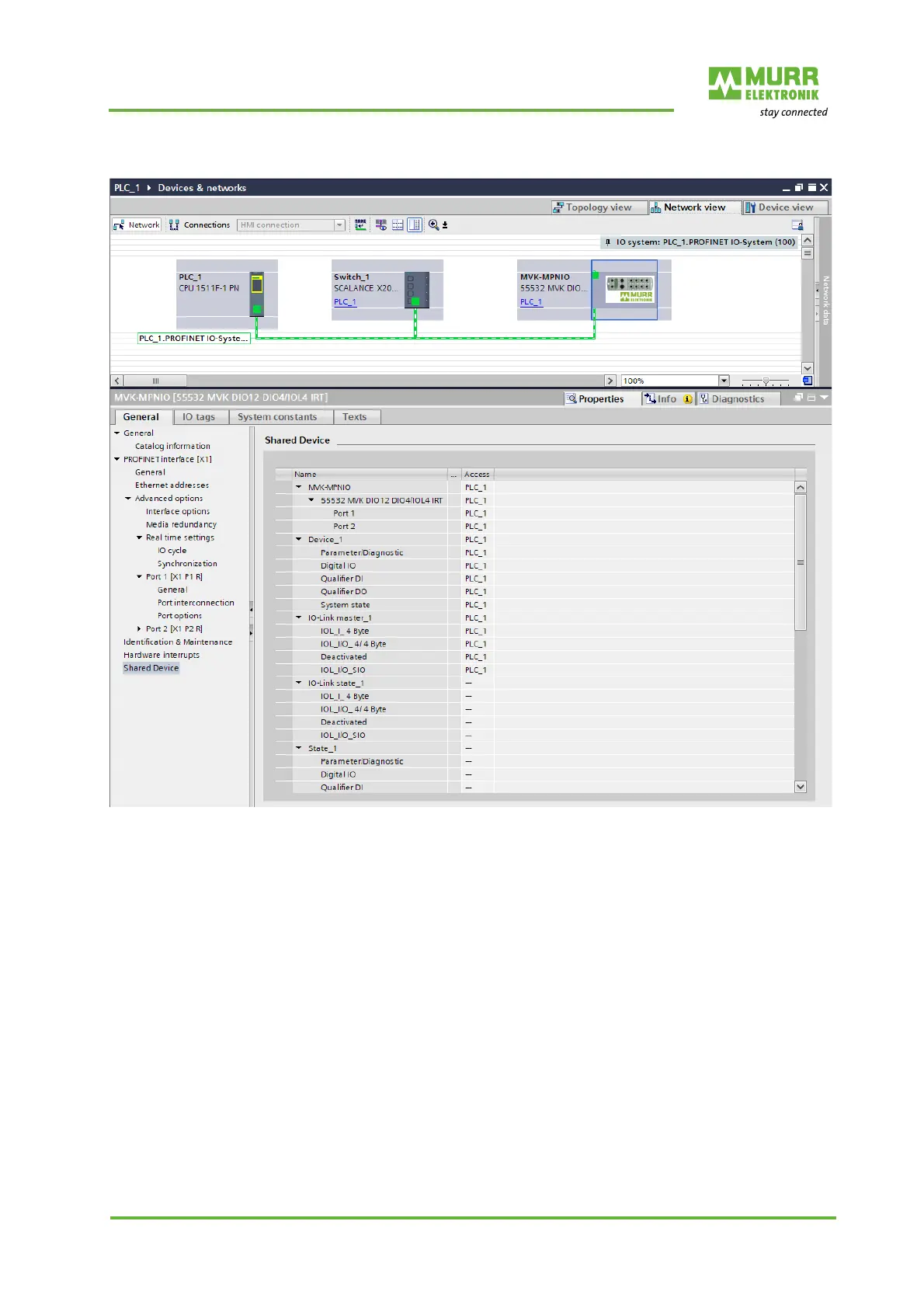
Task: Select Port interconnection in the tree
Action: (196, 603)
